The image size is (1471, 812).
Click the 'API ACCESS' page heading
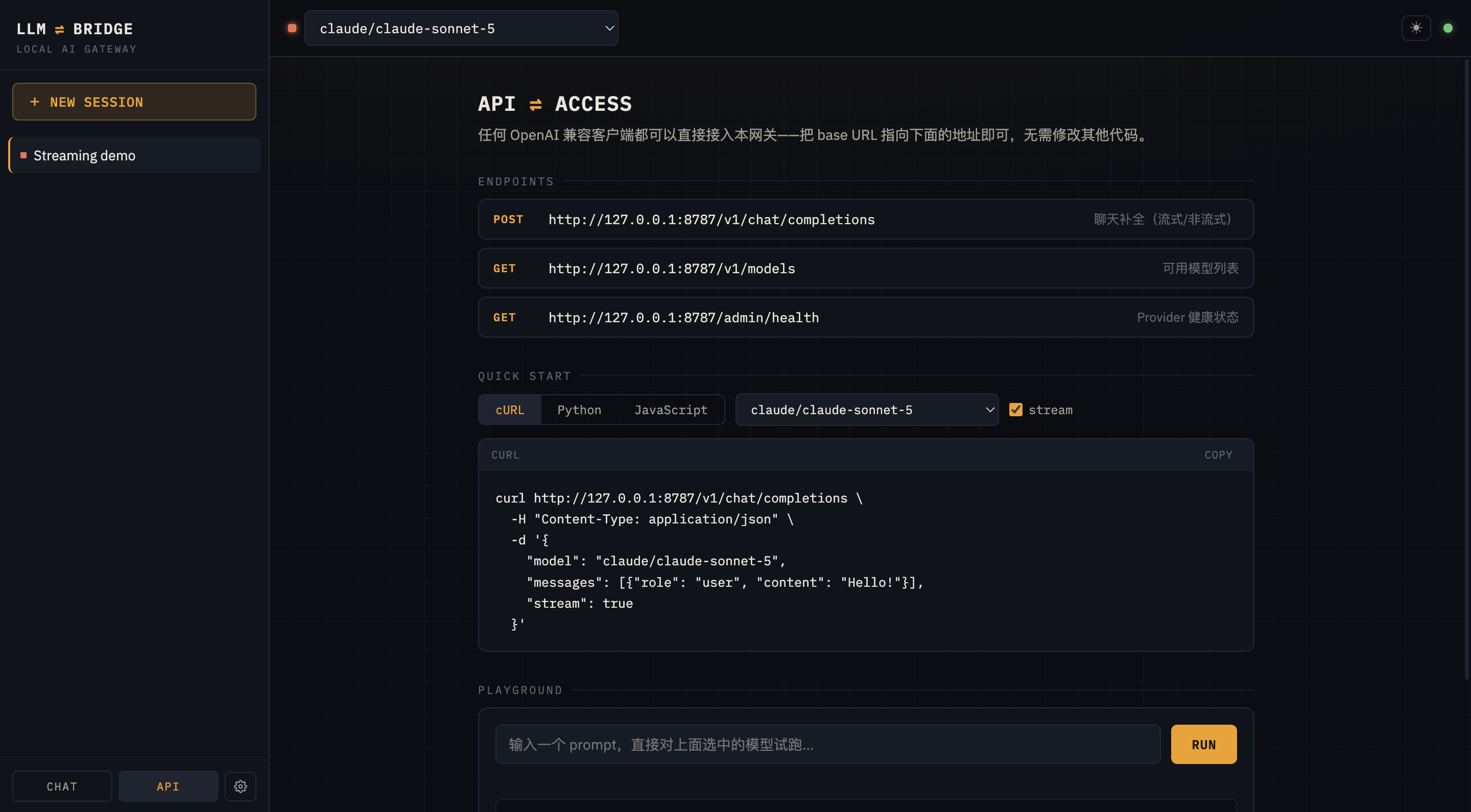point(555,104)
